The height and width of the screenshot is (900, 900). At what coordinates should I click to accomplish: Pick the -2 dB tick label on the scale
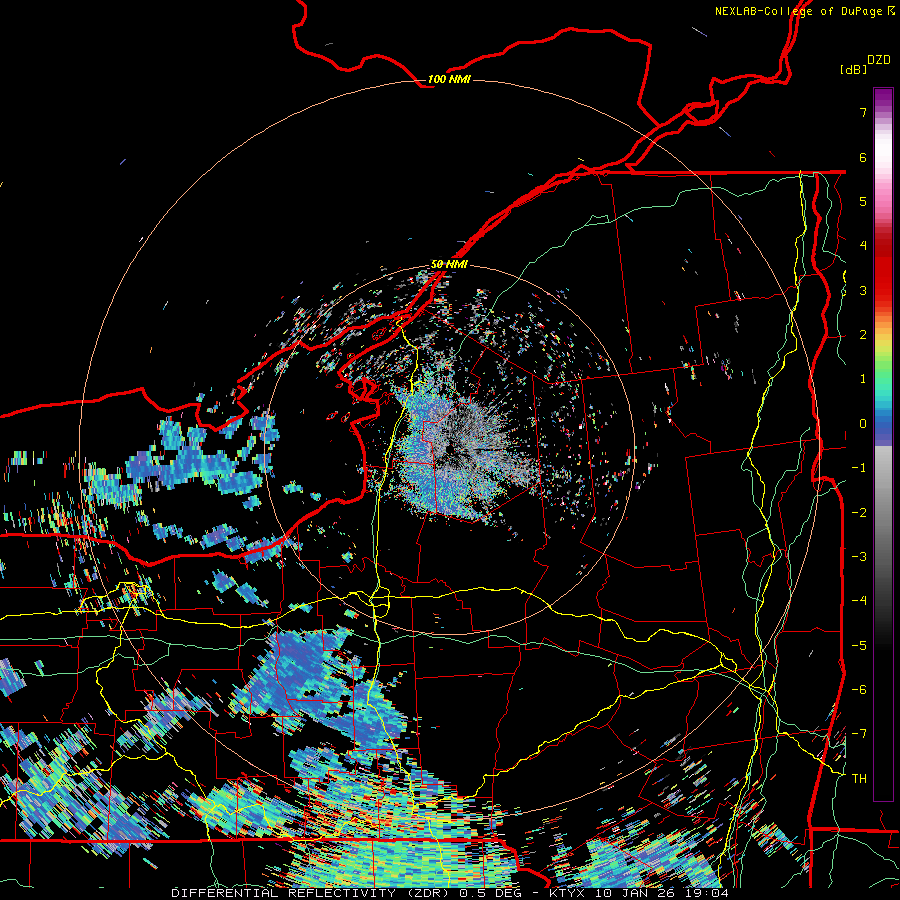[859, 512]
